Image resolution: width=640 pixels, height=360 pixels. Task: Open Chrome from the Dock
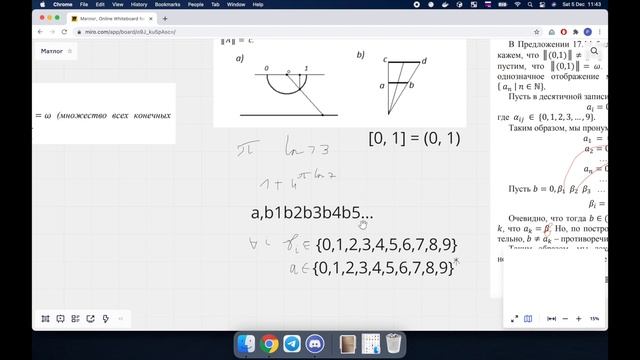point(269,344)
